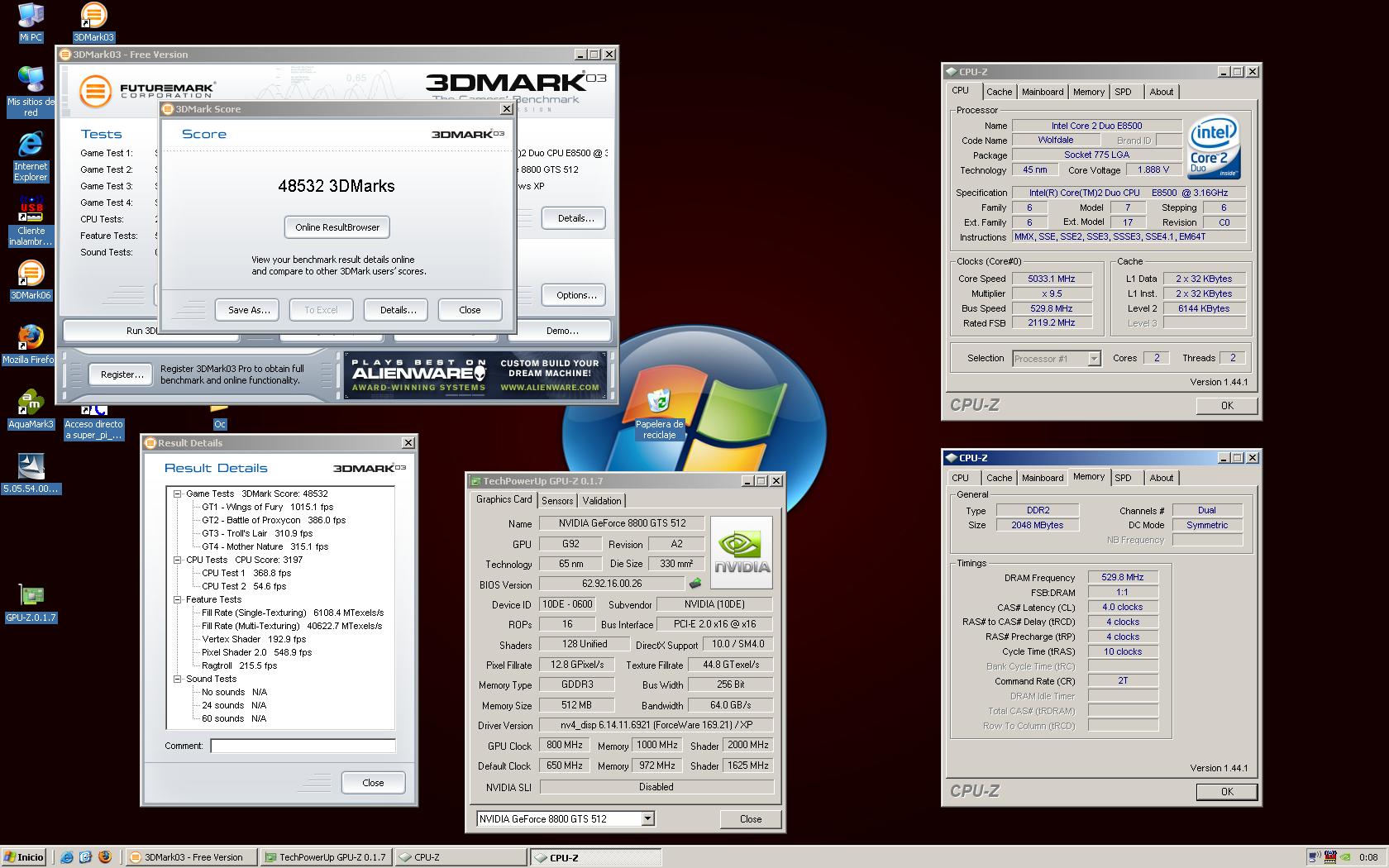Image resolution: width=1389 pixels, height=868 pixels.
Task: Collapse the CPU Tests tree node
Action: pos(177,560)
